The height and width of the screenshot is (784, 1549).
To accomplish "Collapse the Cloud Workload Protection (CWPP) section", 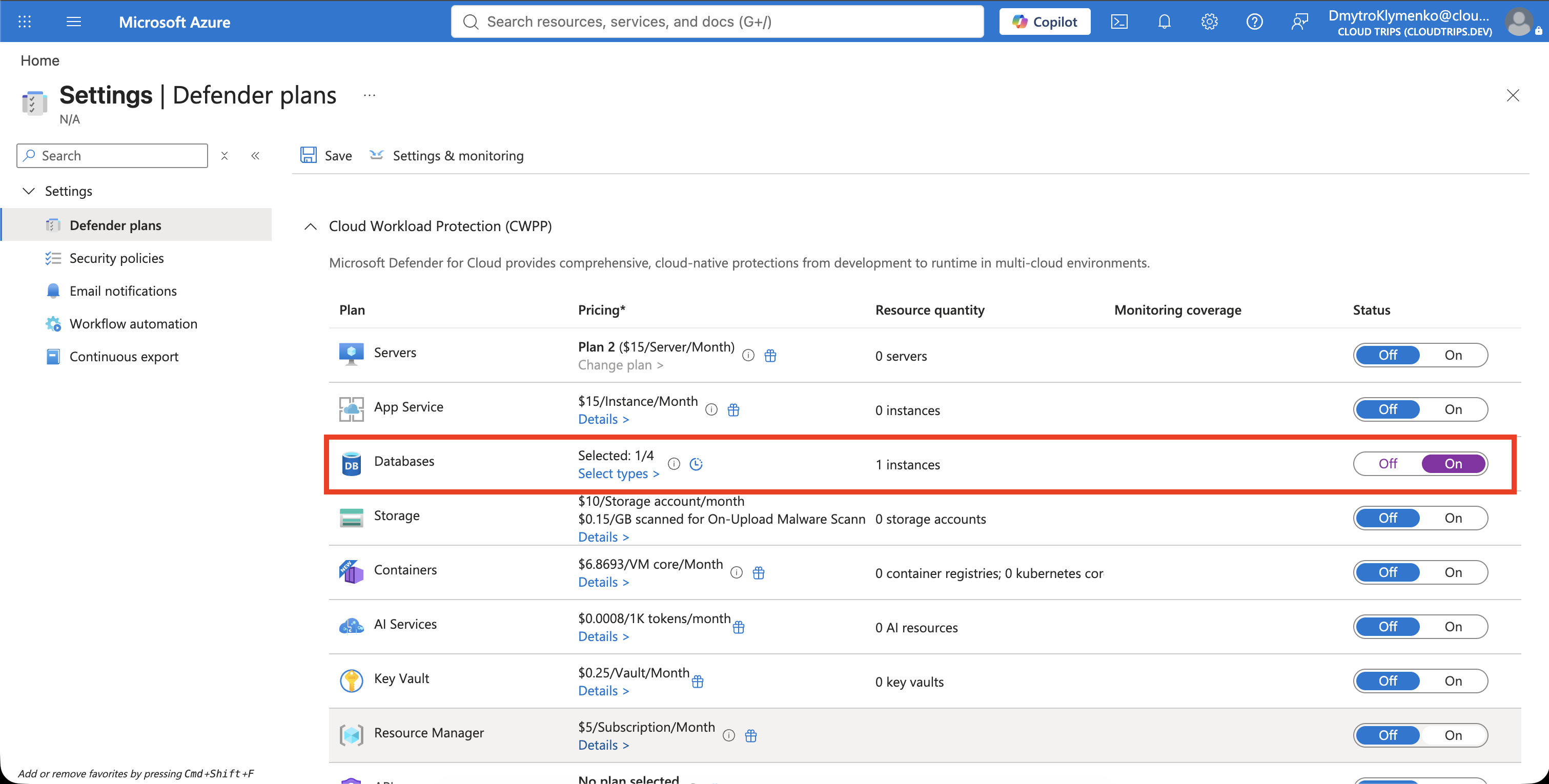I will pos(310,226).
